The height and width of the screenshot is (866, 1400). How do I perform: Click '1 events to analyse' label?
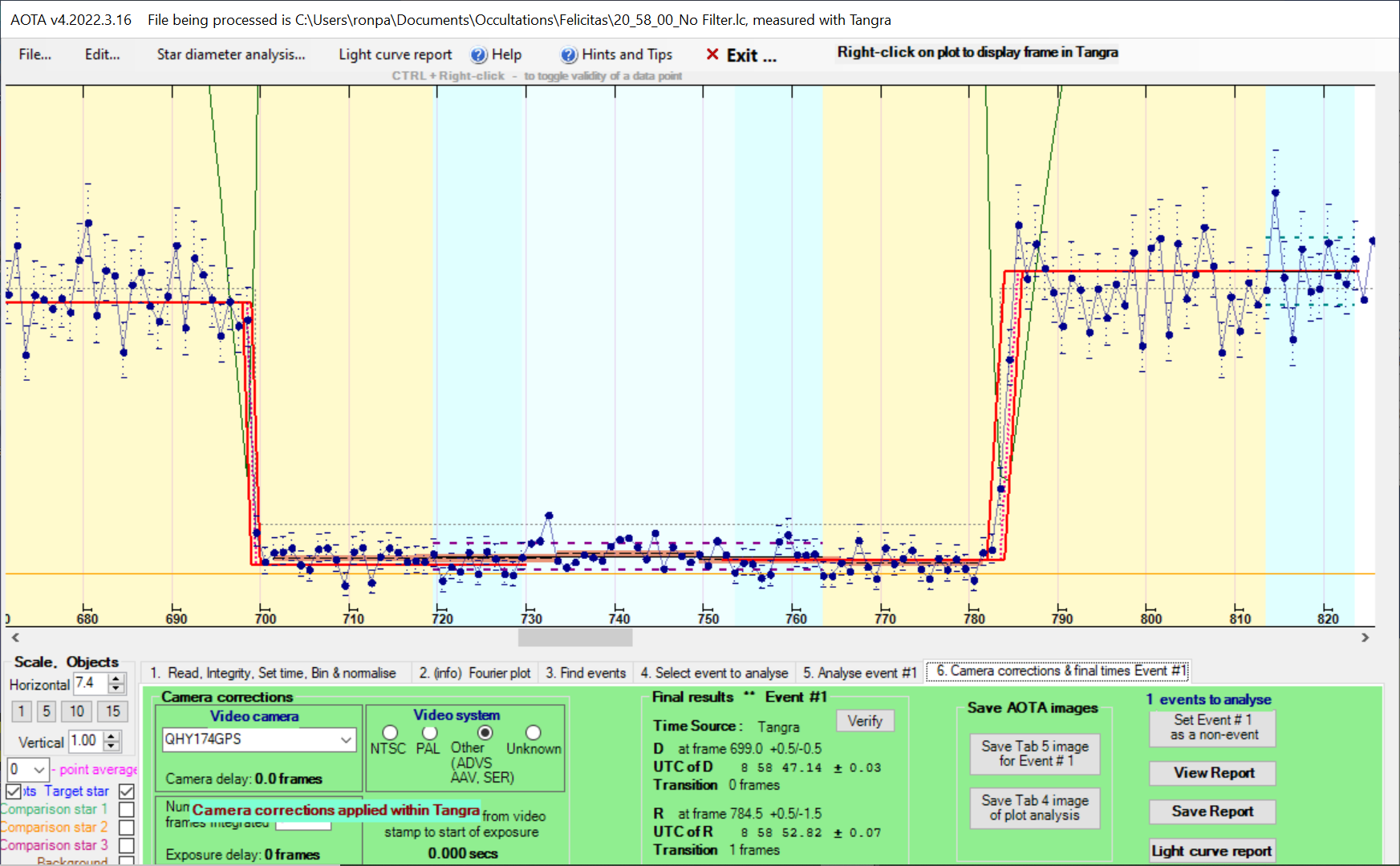pos(1208,699)
